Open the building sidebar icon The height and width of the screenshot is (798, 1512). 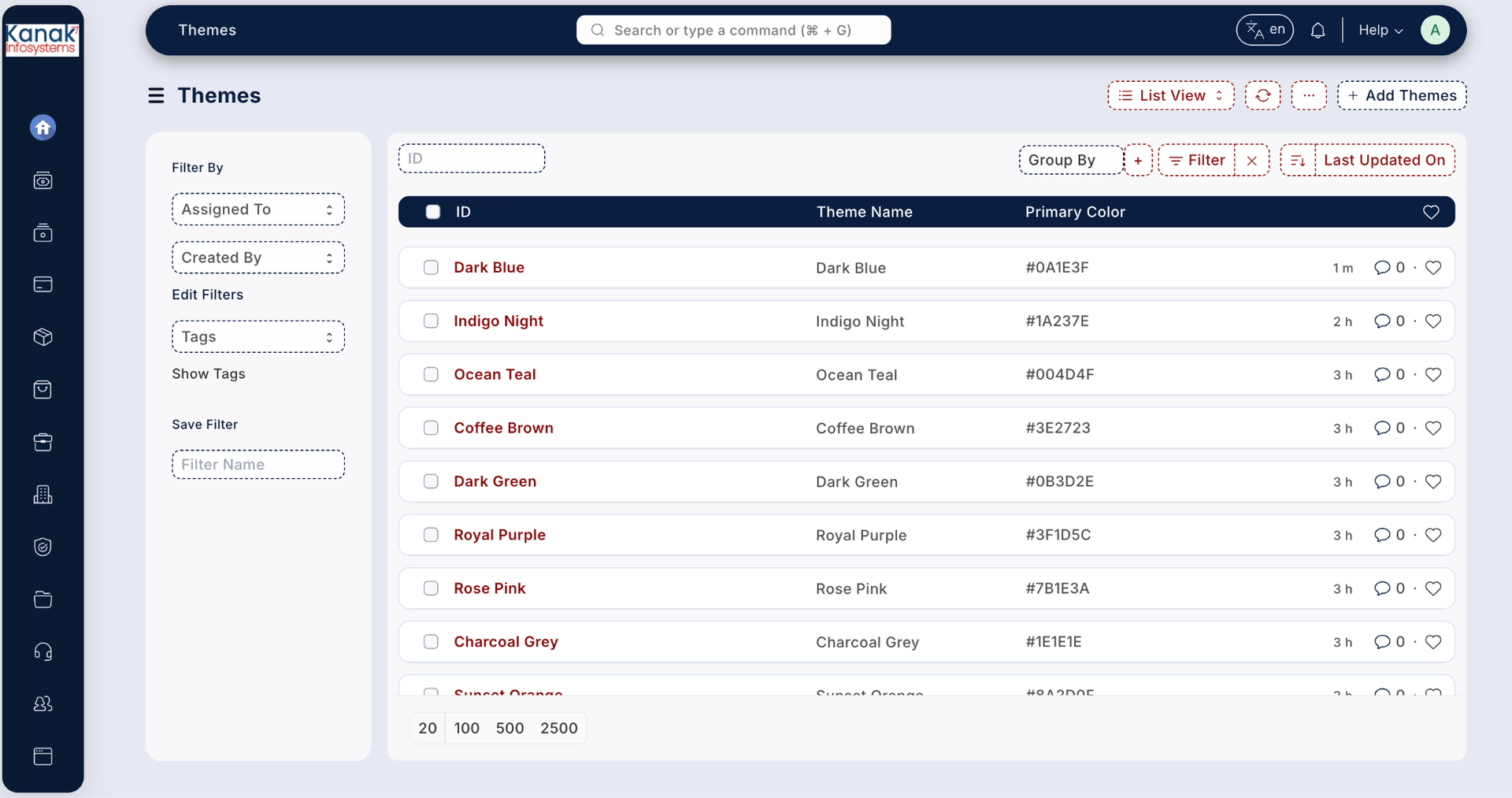[x=43, y=494]
